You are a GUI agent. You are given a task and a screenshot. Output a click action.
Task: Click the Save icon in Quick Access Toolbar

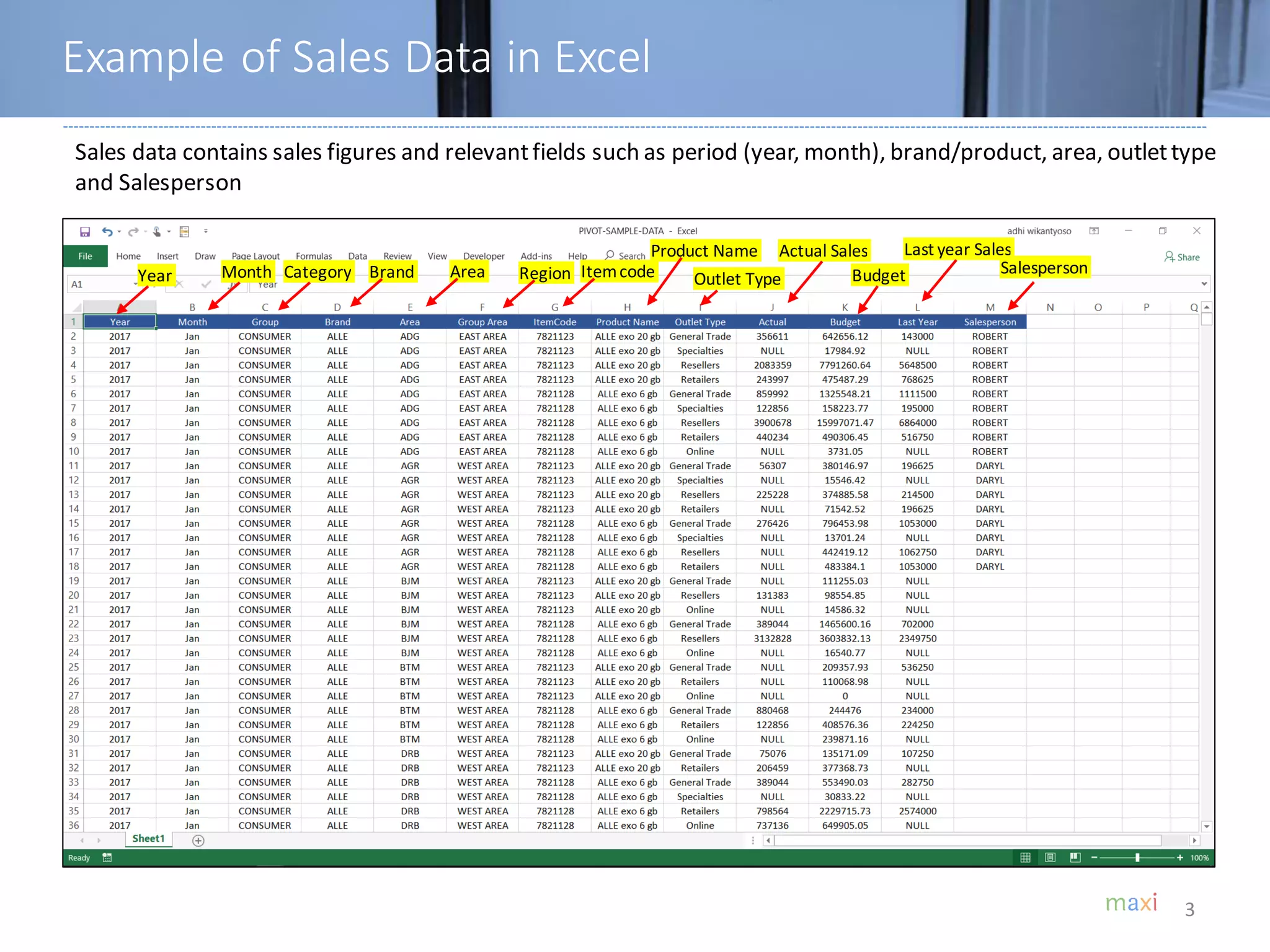(x=85, y=231)
